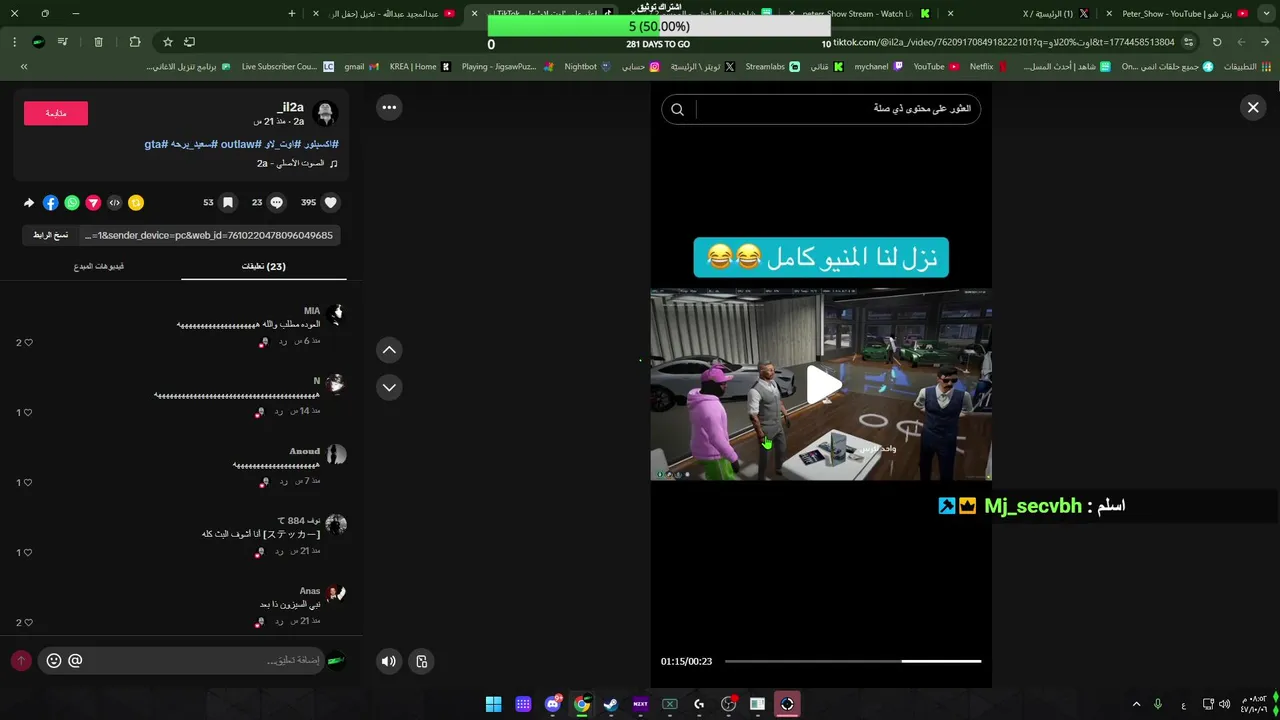This screenshot has height=720, width=1280.
Task: Open the Streamlabs bookmark
Action: (772, 66)
